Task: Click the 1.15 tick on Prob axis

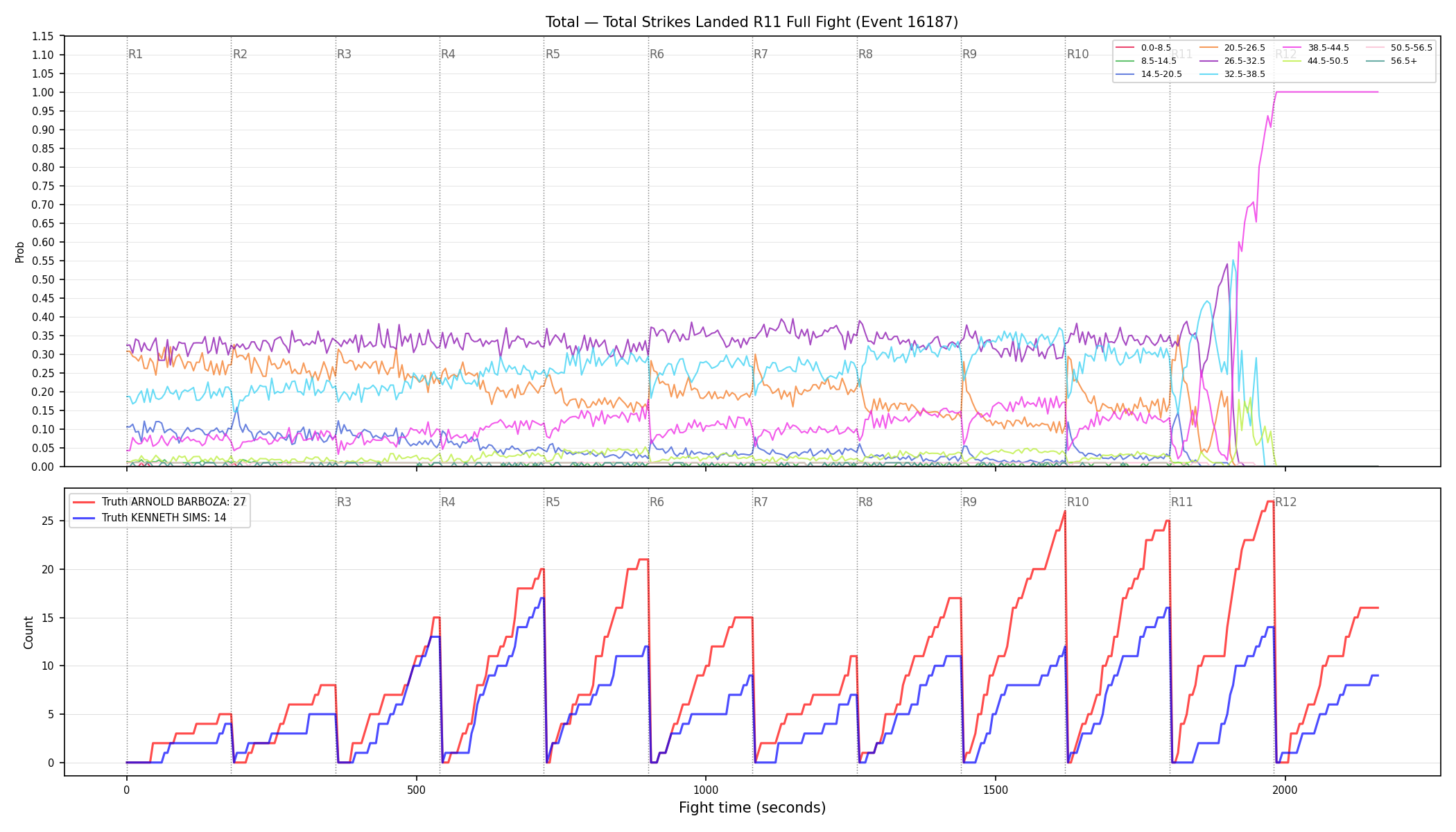Action: click(x=42, y=36)
